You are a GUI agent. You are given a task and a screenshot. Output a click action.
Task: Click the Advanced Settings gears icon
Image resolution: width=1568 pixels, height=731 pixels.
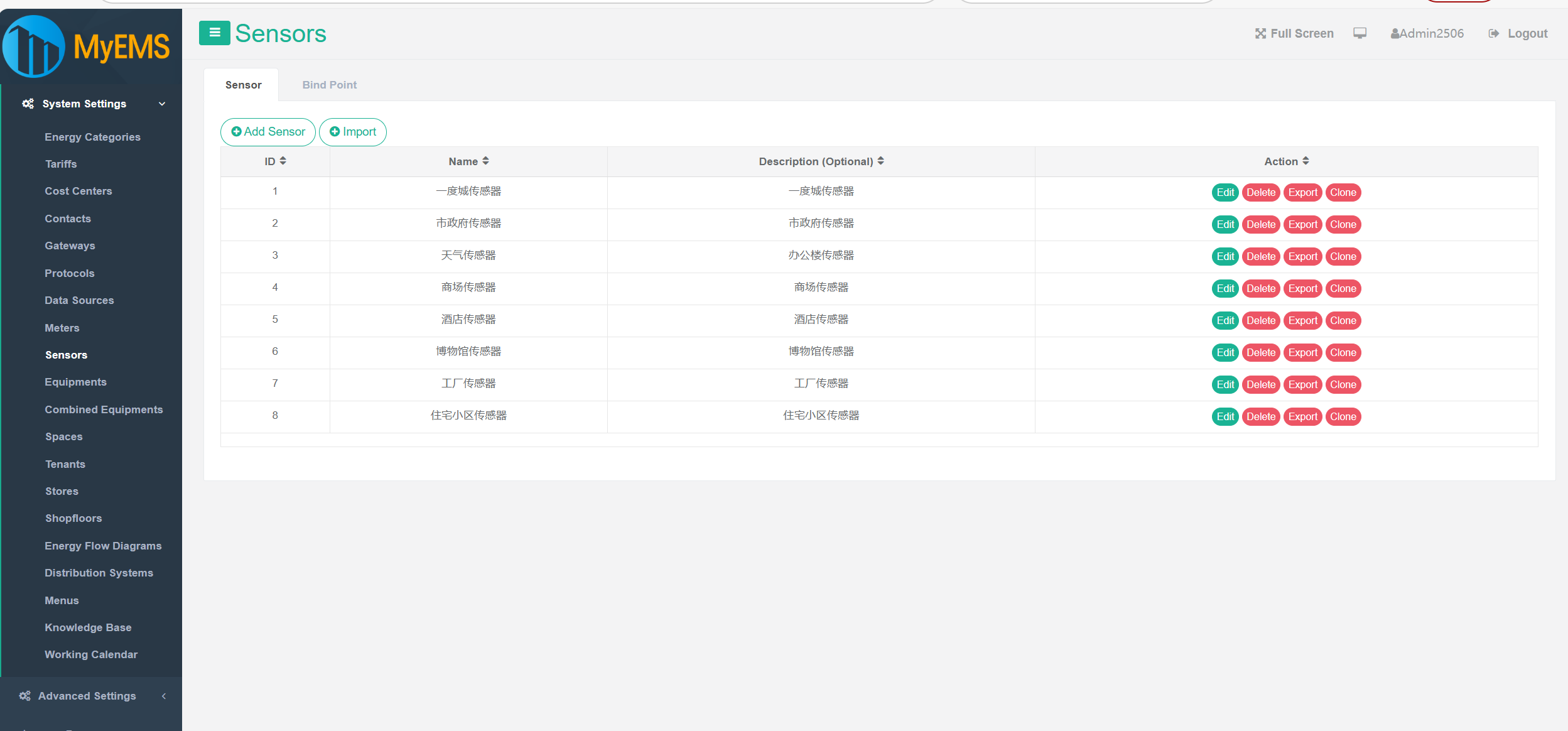tap(24, 696)
